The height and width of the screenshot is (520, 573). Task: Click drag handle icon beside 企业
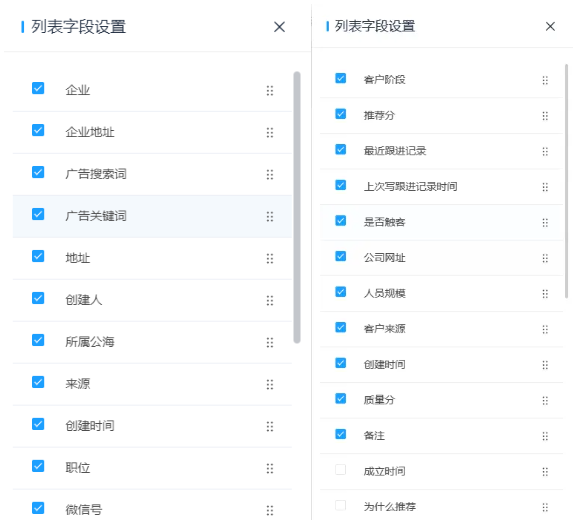(x=270, y=91)
